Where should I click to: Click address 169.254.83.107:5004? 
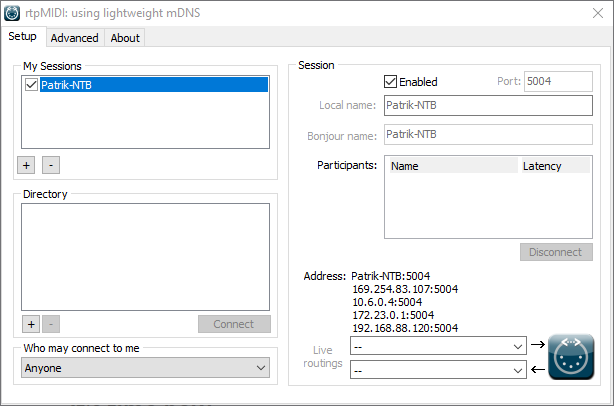click(405, 289)
